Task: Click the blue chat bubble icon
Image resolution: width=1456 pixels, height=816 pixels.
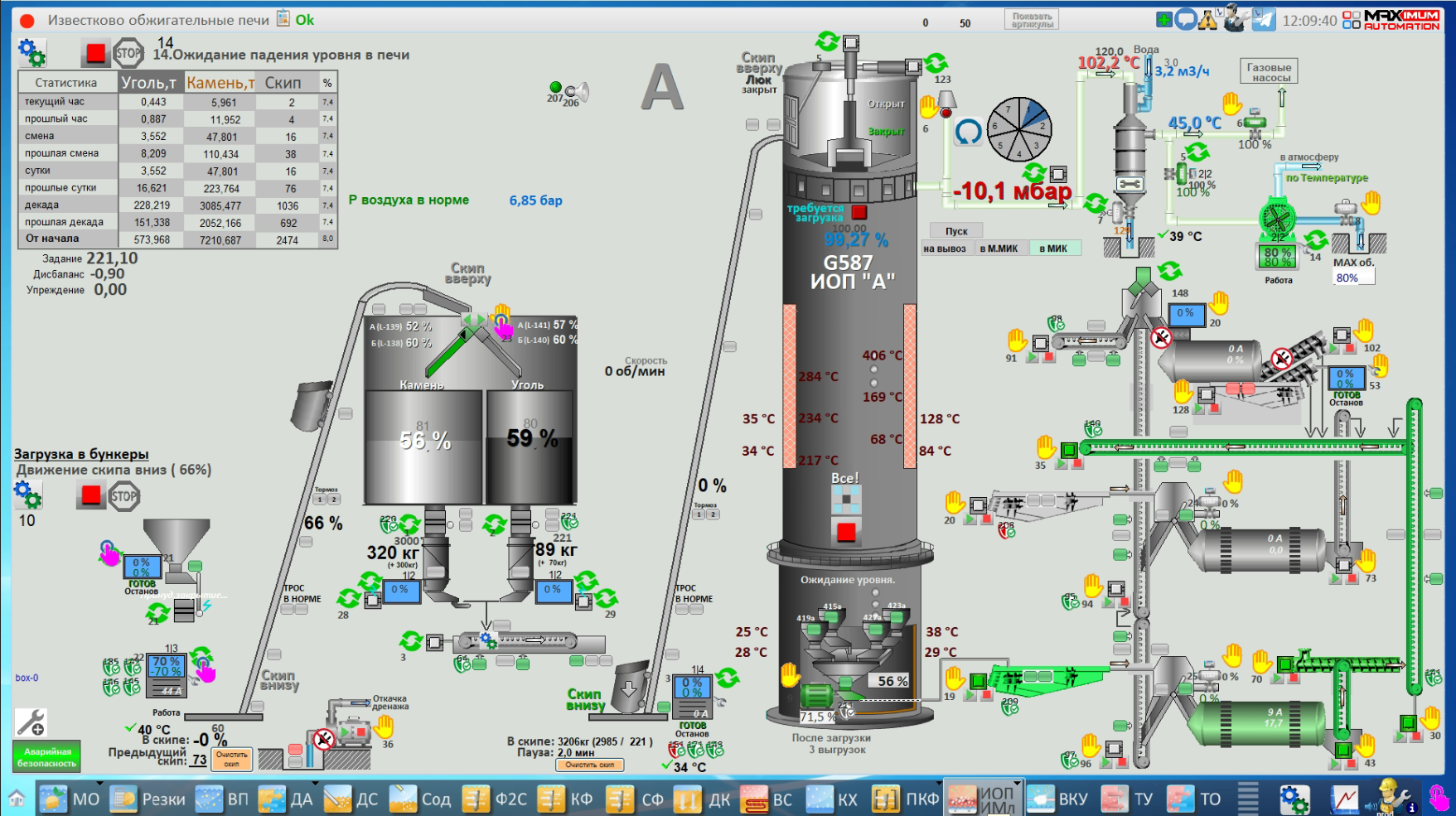Action: pos(1186,19)
